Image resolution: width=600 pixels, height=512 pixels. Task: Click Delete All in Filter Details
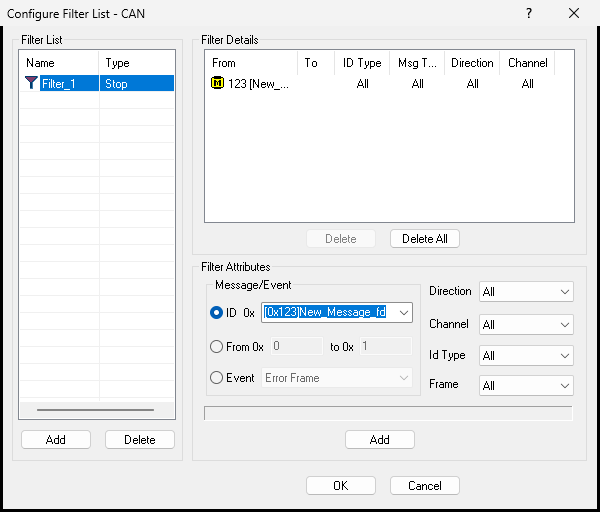pyautogui.click(x=425, y=239)
